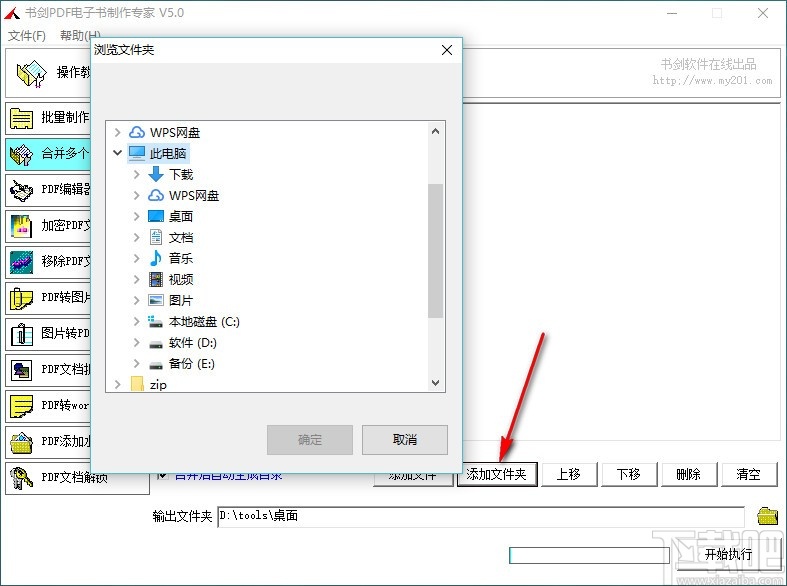Expand the top WPS网盘 node
The height and width of the screenshot is (586, 787).
tap(117, 132)
